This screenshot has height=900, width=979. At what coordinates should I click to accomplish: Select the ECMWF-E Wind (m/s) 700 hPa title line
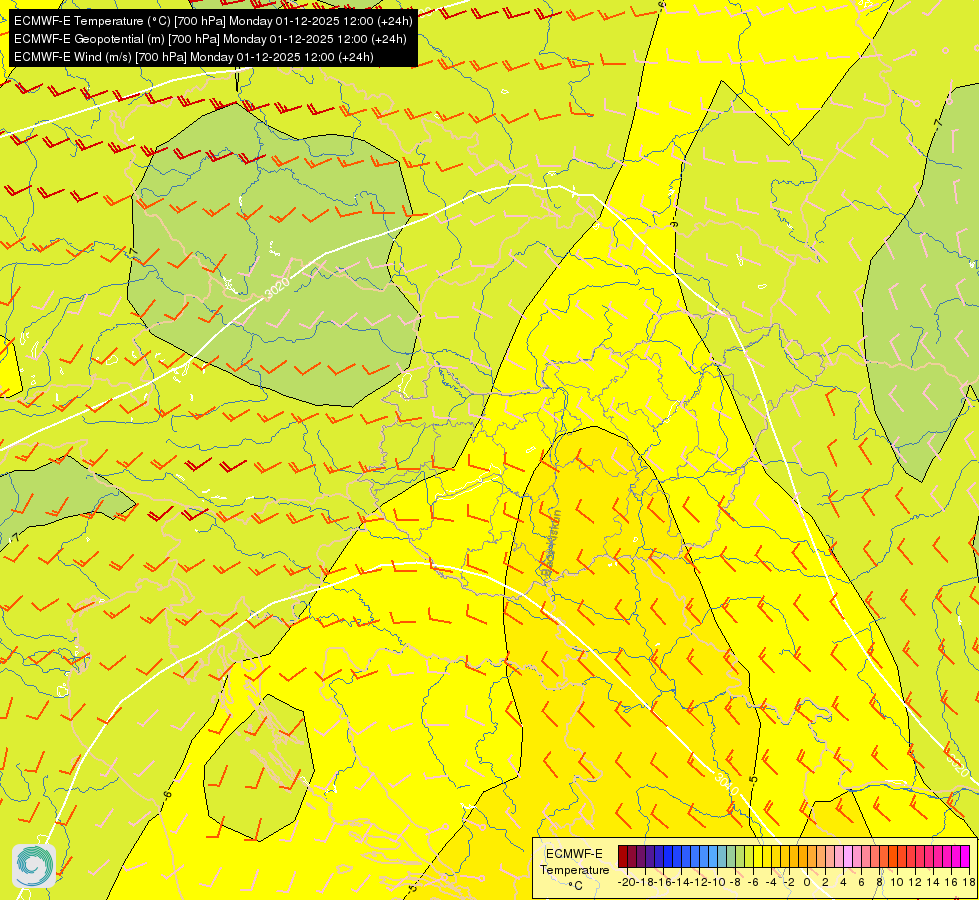194,57
